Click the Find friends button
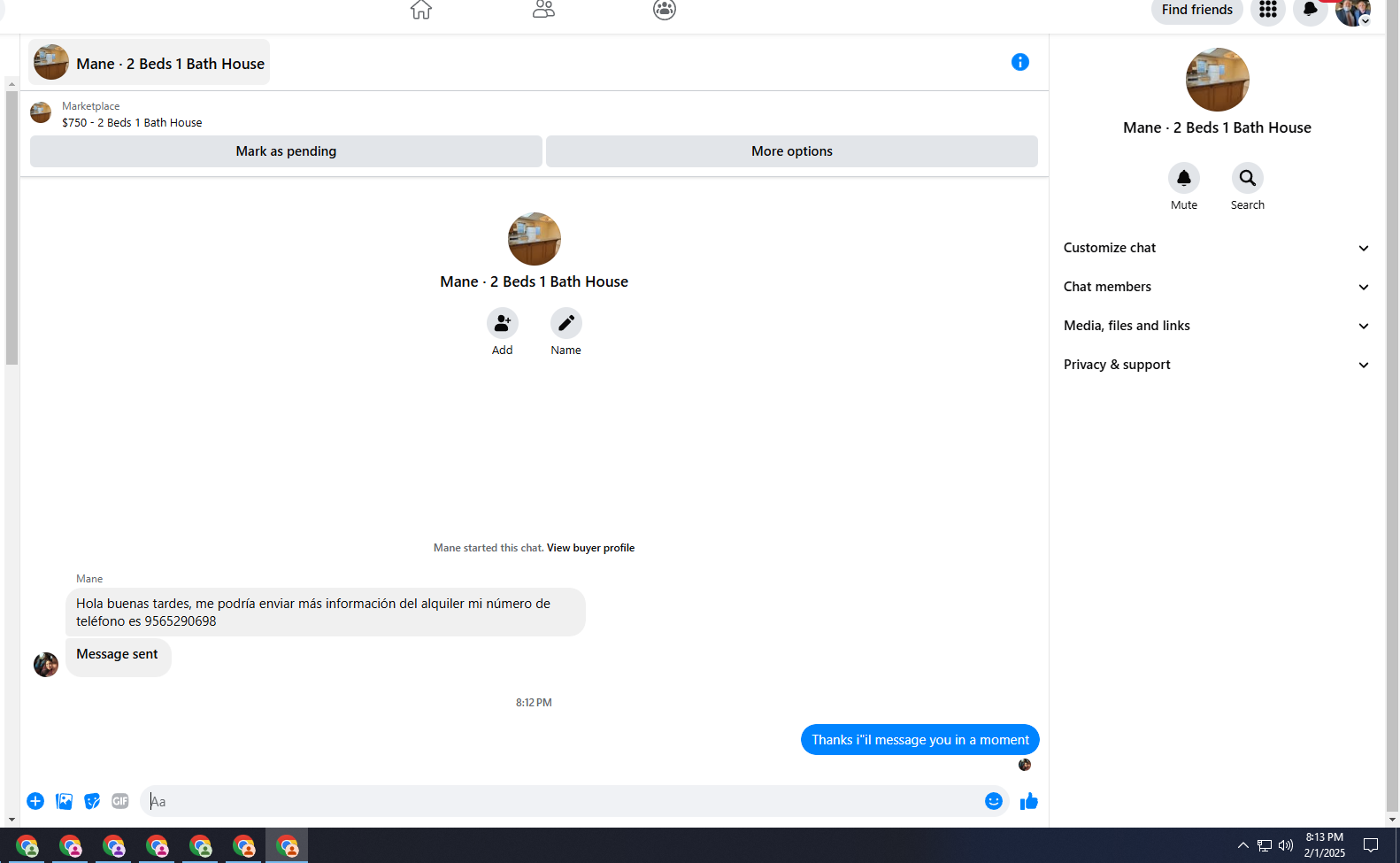 coord(1196,10)
